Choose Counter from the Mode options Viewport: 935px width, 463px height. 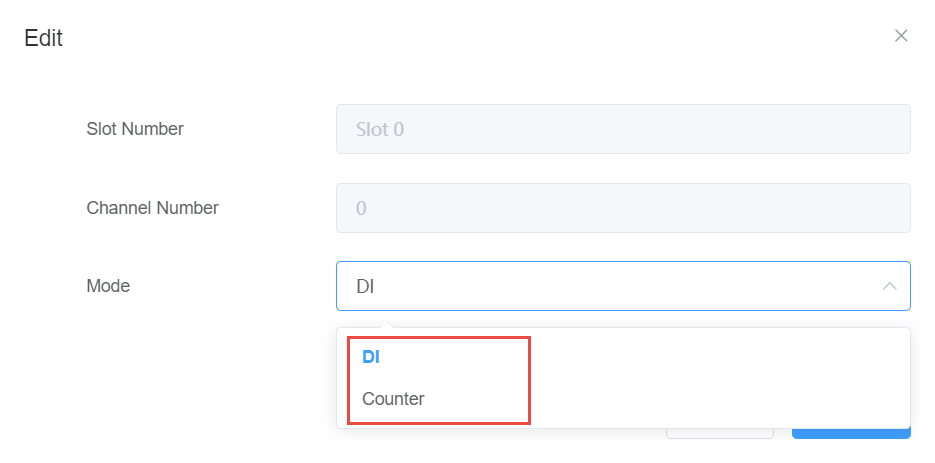pyautogui.click(x=393, y=399)
